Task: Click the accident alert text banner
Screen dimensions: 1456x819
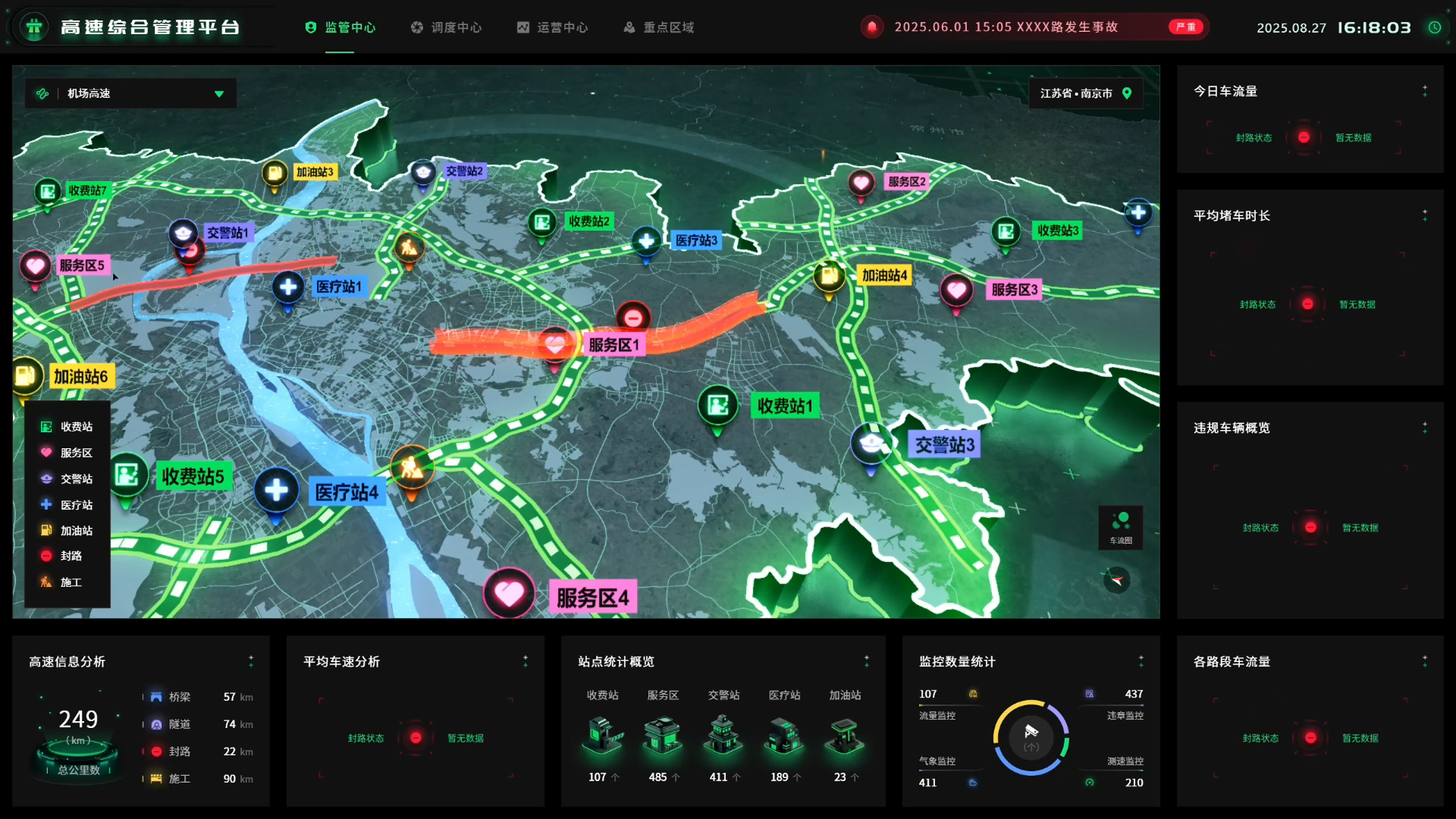Action: click(1006, 27)
